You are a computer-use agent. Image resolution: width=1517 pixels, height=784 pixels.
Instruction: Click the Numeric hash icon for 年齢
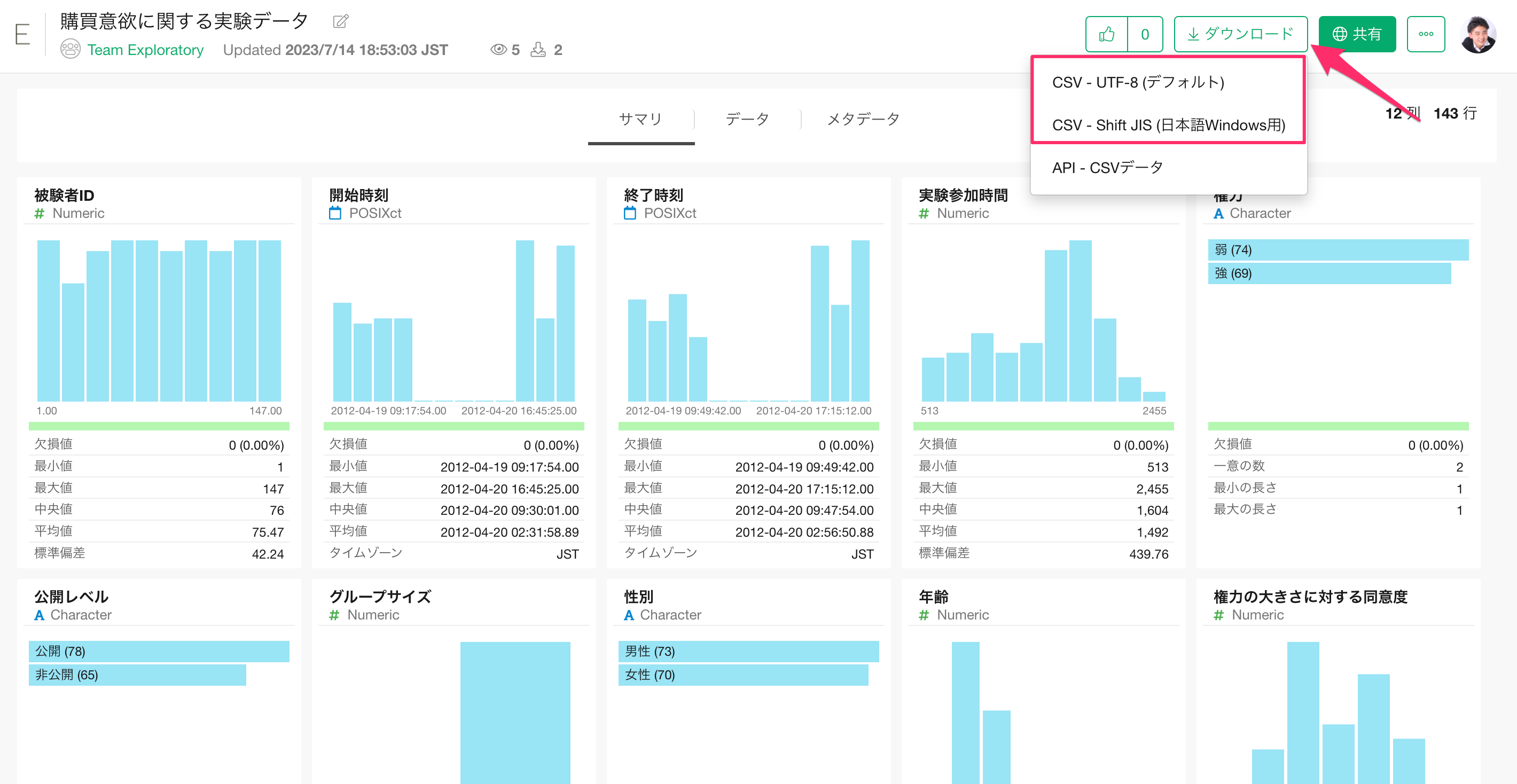coord(924,615)
